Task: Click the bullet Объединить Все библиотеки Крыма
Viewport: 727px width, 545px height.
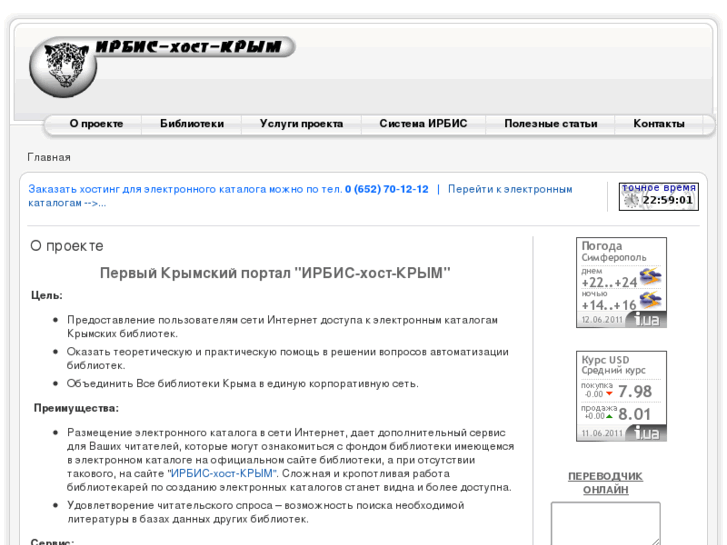Action: (x=242, y=384)
